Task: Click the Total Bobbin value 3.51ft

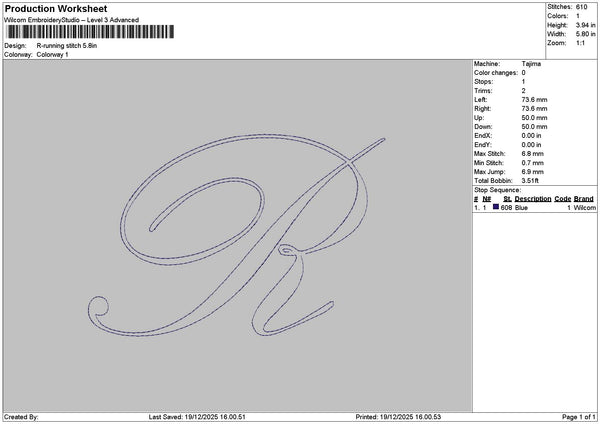Action: pyautogui.click(x=530, y=181)
